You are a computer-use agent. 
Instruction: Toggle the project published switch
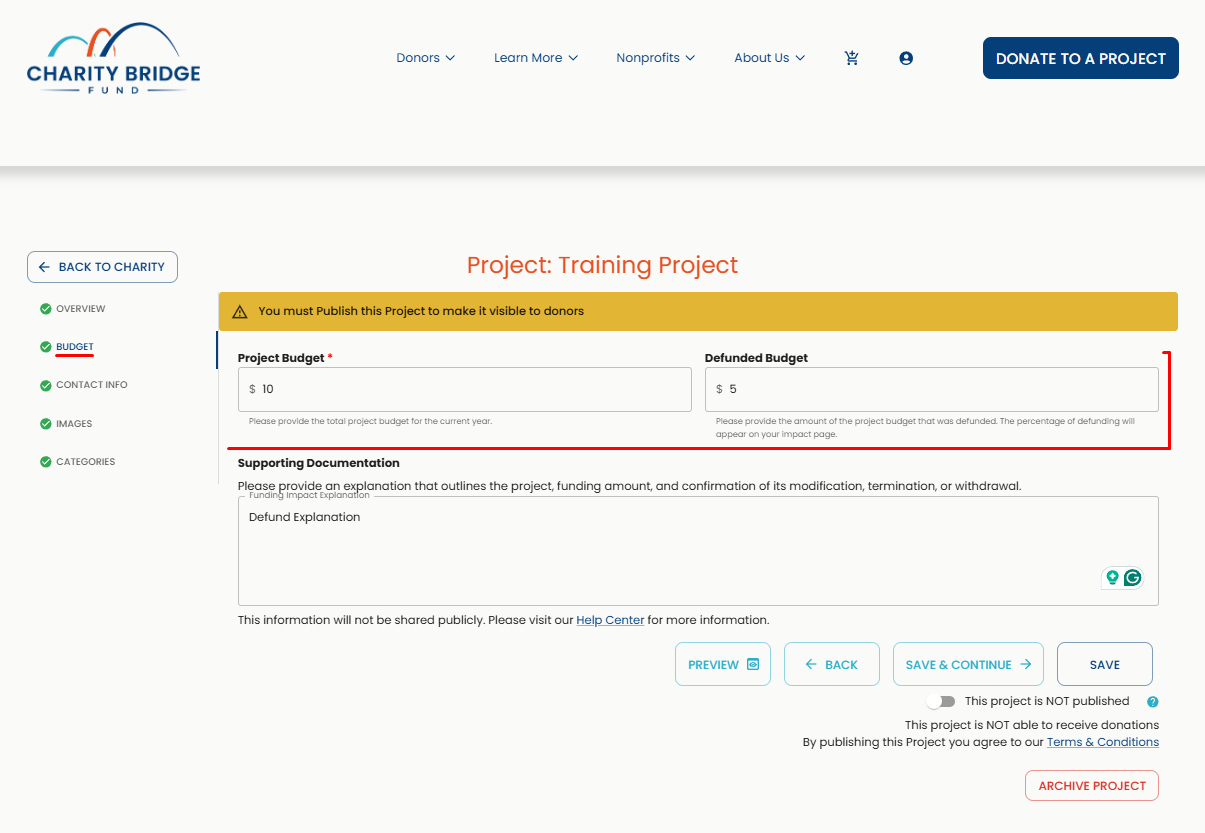941,701
